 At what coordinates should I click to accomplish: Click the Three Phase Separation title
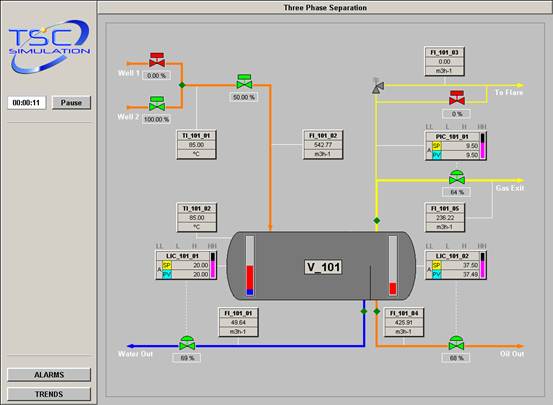[325, 7]
